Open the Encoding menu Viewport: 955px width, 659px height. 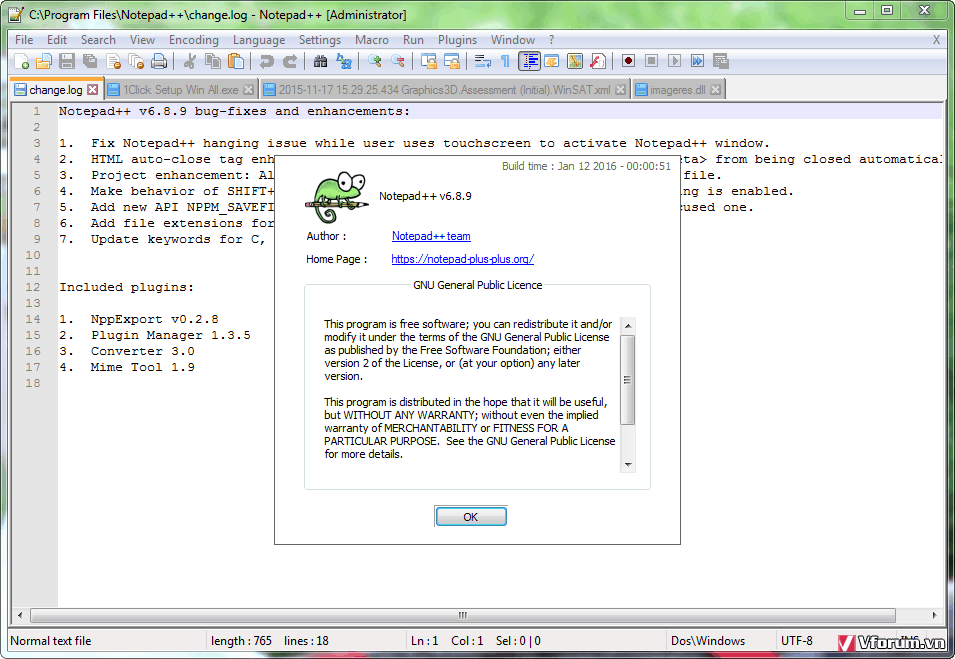(x=193, y=40)
